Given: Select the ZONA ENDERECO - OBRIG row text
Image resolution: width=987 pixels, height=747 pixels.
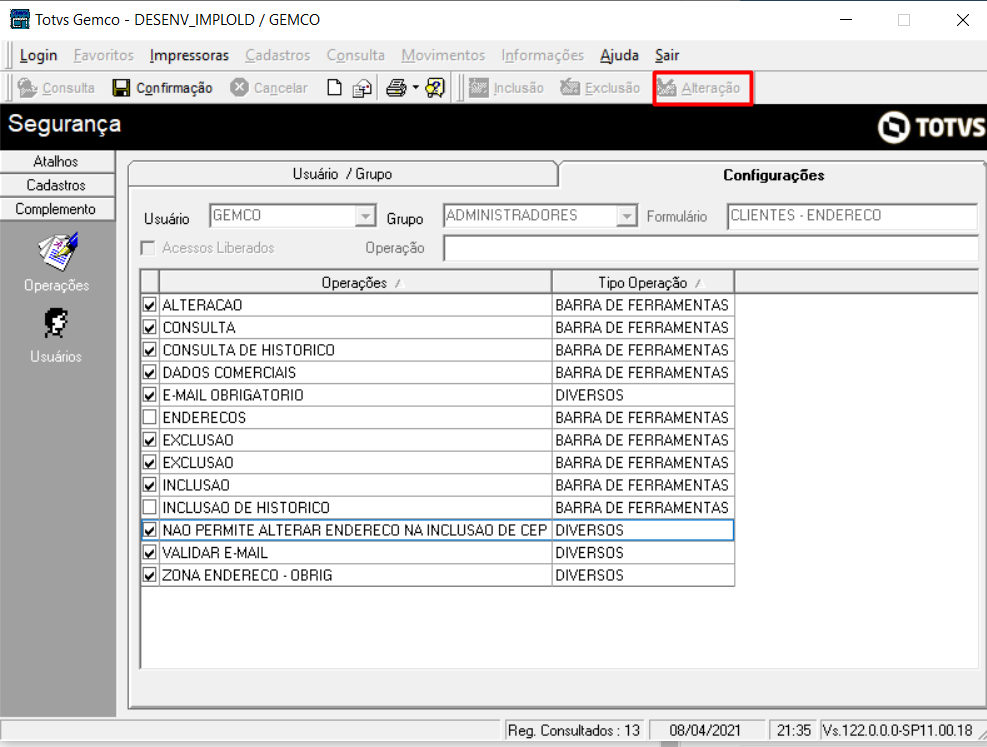Looking at the screenshot, I should tap(247, 575).
